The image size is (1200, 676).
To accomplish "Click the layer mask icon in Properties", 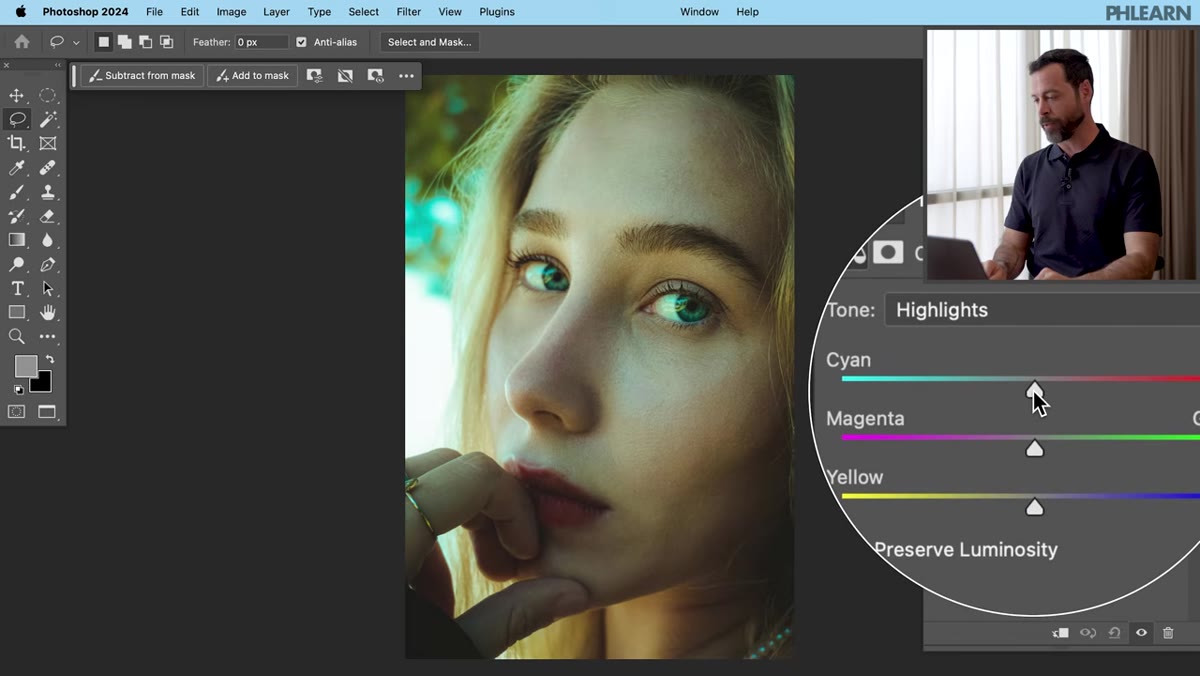I will coord(888,253).
